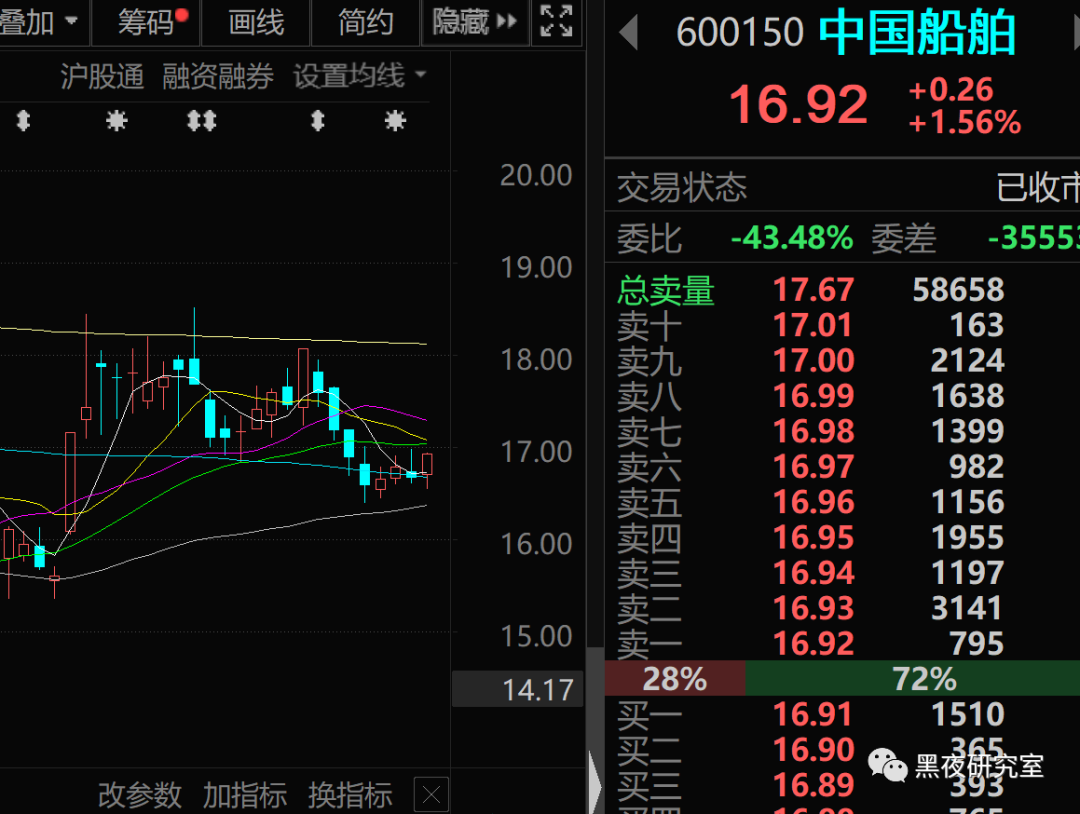This screenshot has width=1080, height=814.
Task: Click the first up-down arrow event marker
Action: [23, 121]
